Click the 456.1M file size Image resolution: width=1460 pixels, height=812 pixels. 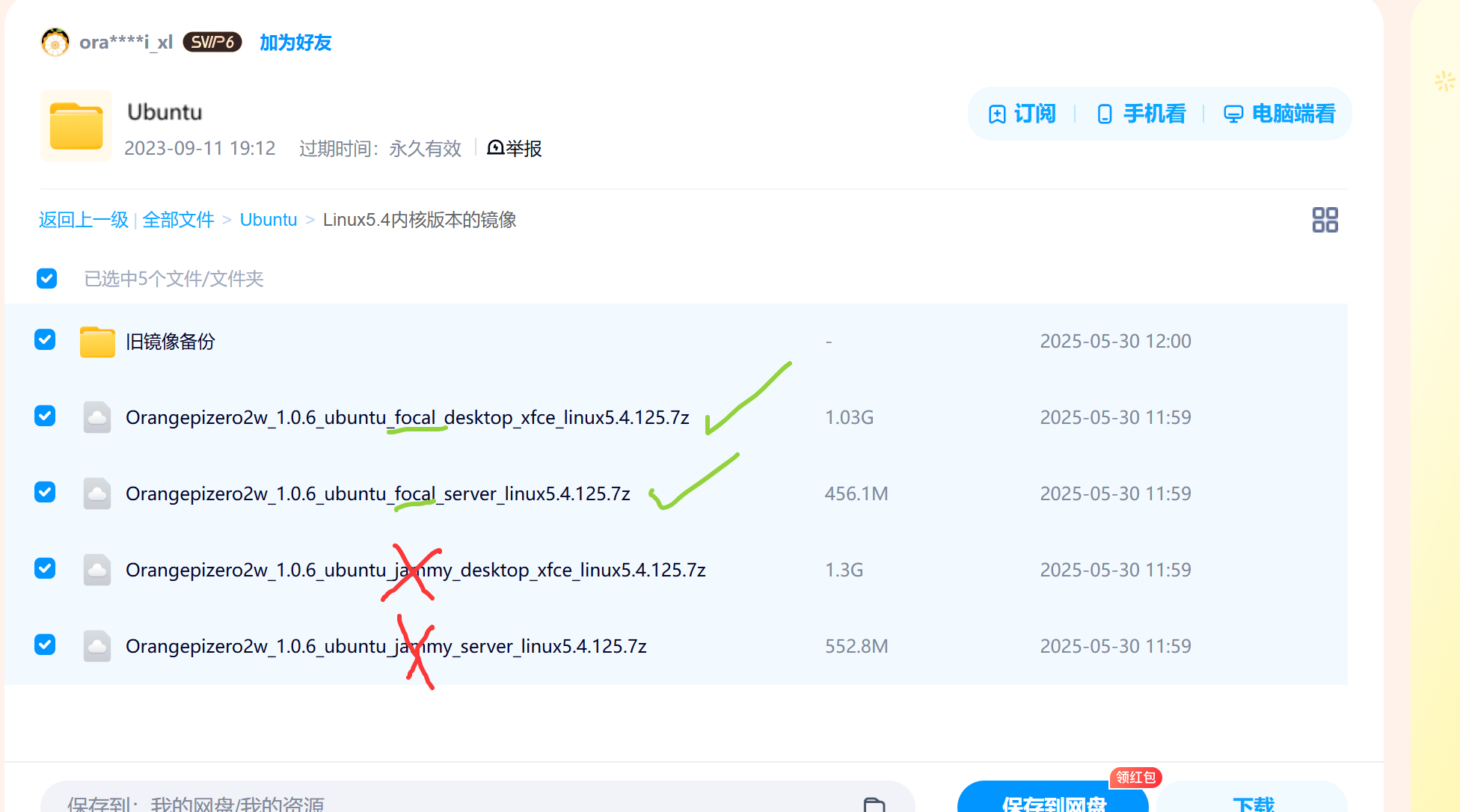pos(856,493)
